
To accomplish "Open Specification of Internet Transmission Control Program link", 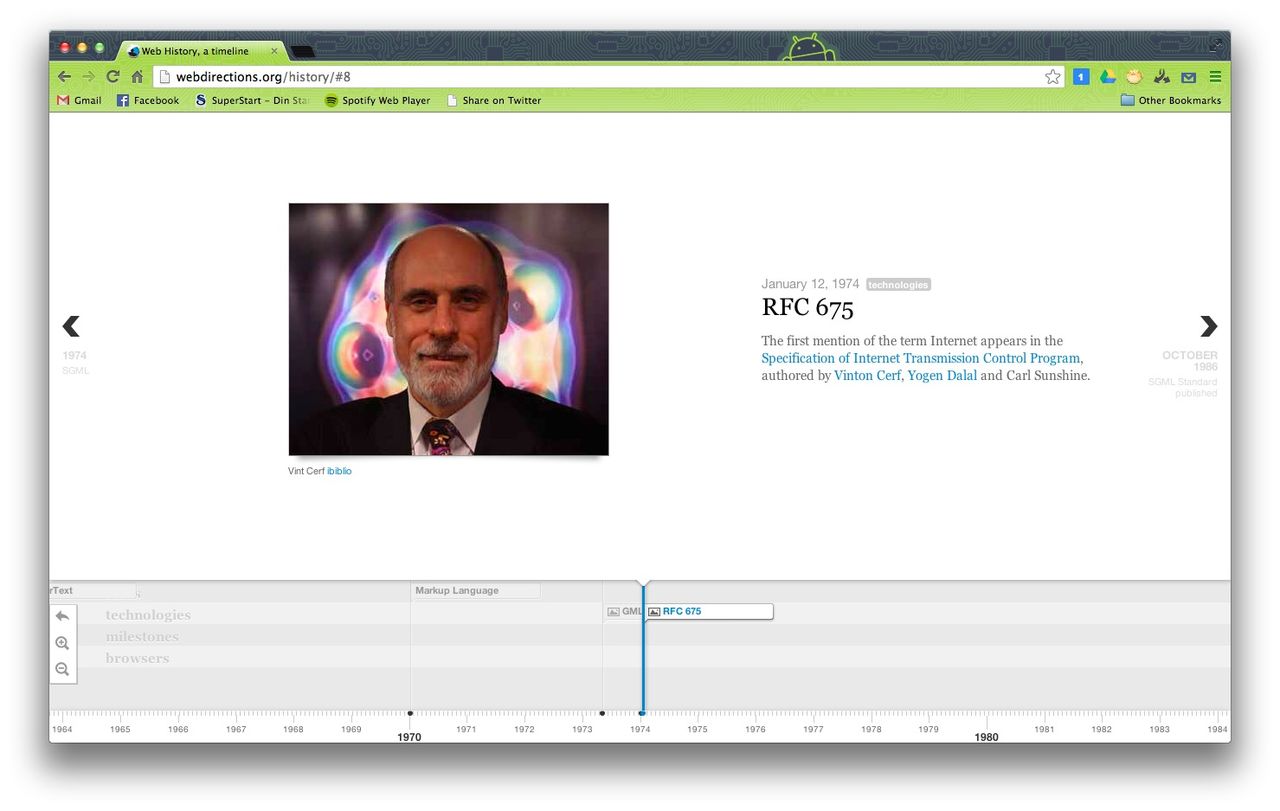I will tap(920, 358).
